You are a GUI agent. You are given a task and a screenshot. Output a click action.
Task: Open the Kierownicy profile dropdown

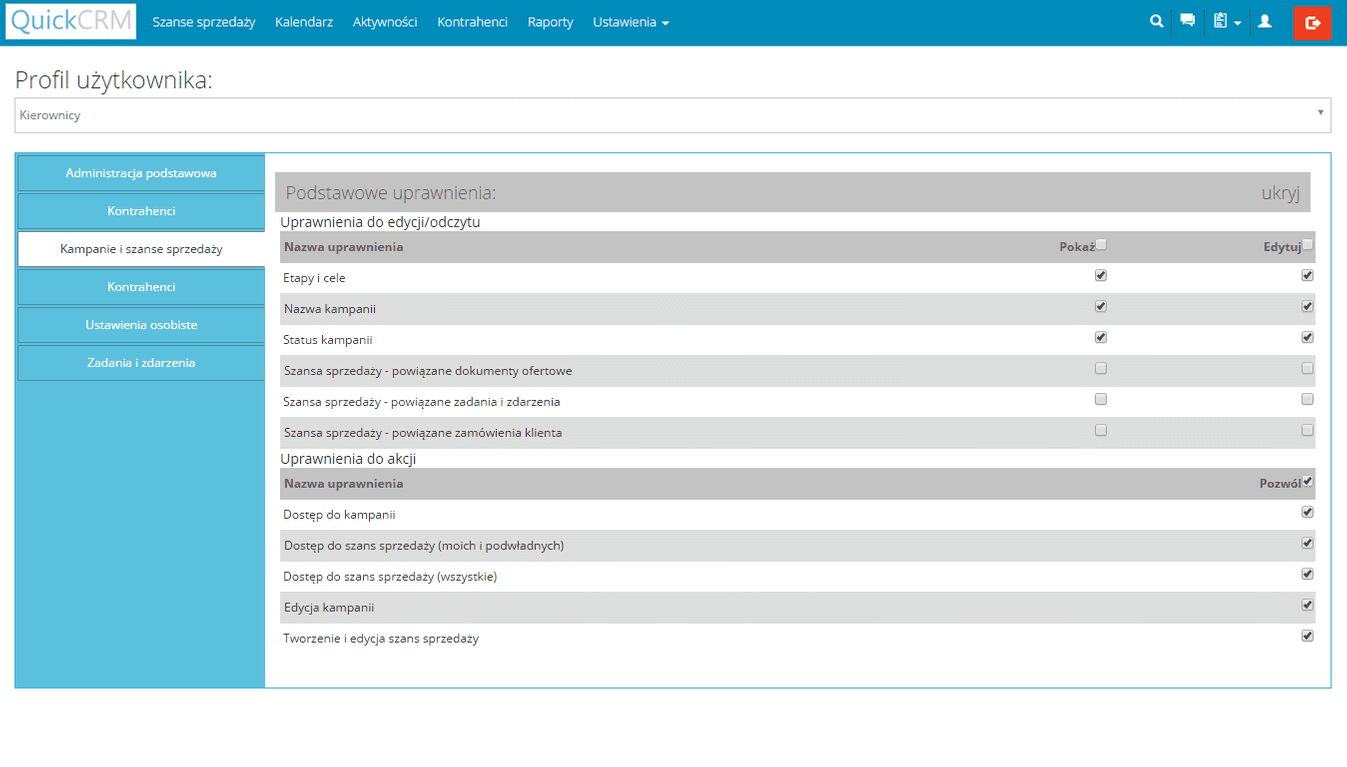pyautogui.click(x=672, y=115)
